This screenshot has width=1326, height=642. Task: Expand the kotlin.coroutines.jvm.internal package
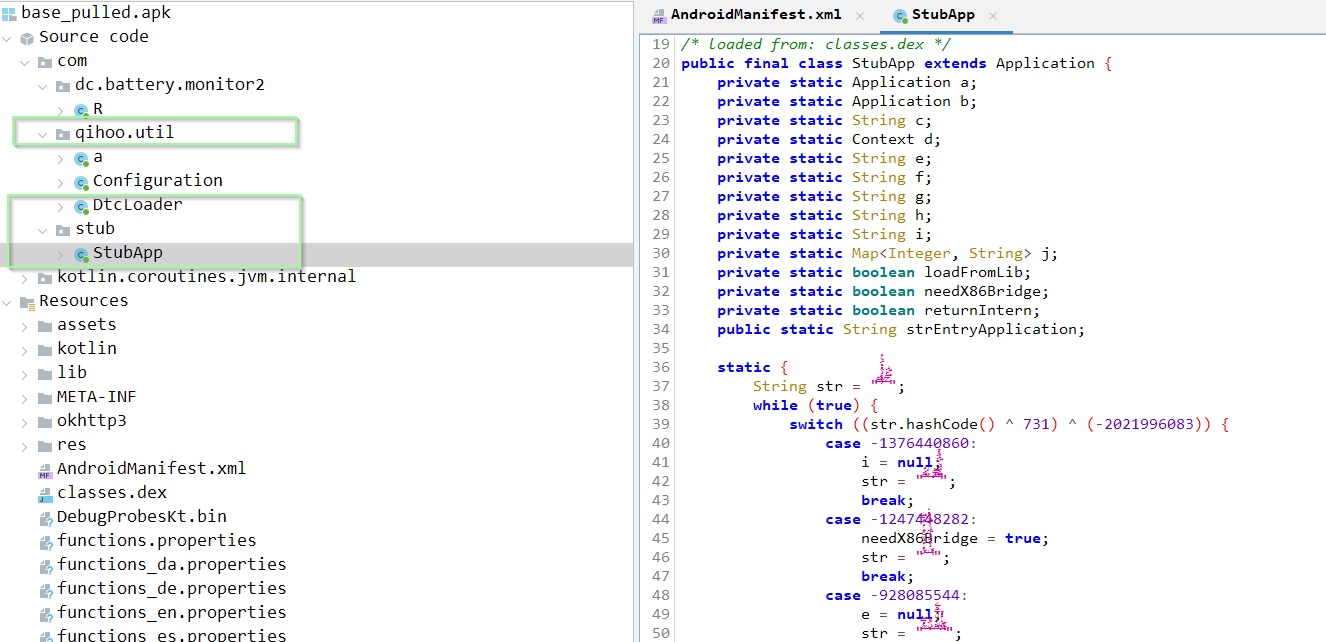click(x=26, y=278)
